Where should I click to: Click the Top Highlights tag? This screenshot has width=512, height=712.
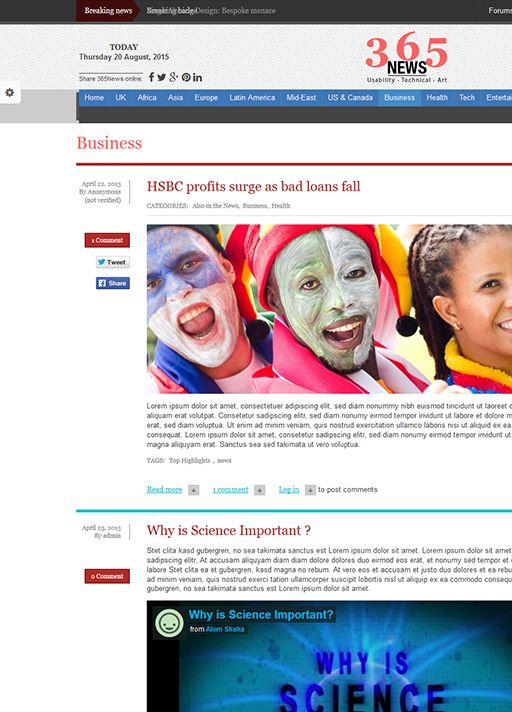(189, 460)
